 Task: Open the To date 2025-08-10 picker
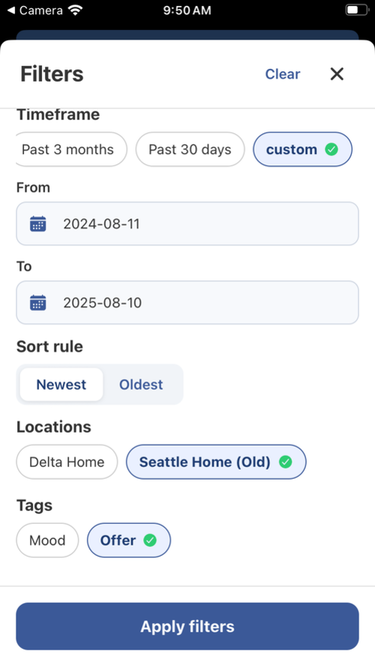click(x=187, y=303)
